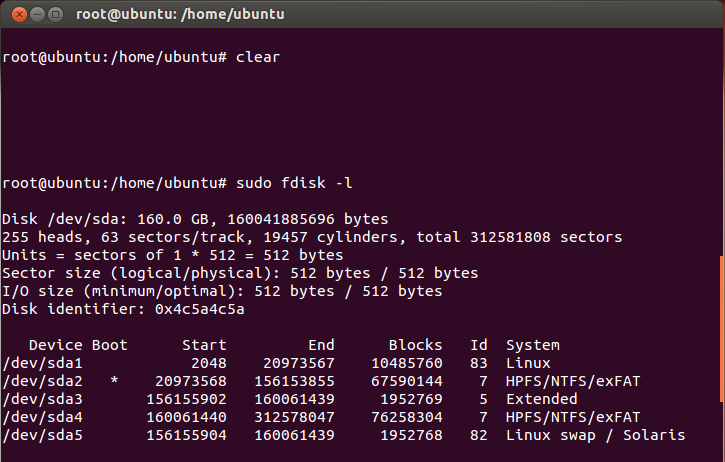The width and height of the screenshot is (725, 462).
Task: Click the /dev/sda5 device entry
Action: click(x=43, y=435)
